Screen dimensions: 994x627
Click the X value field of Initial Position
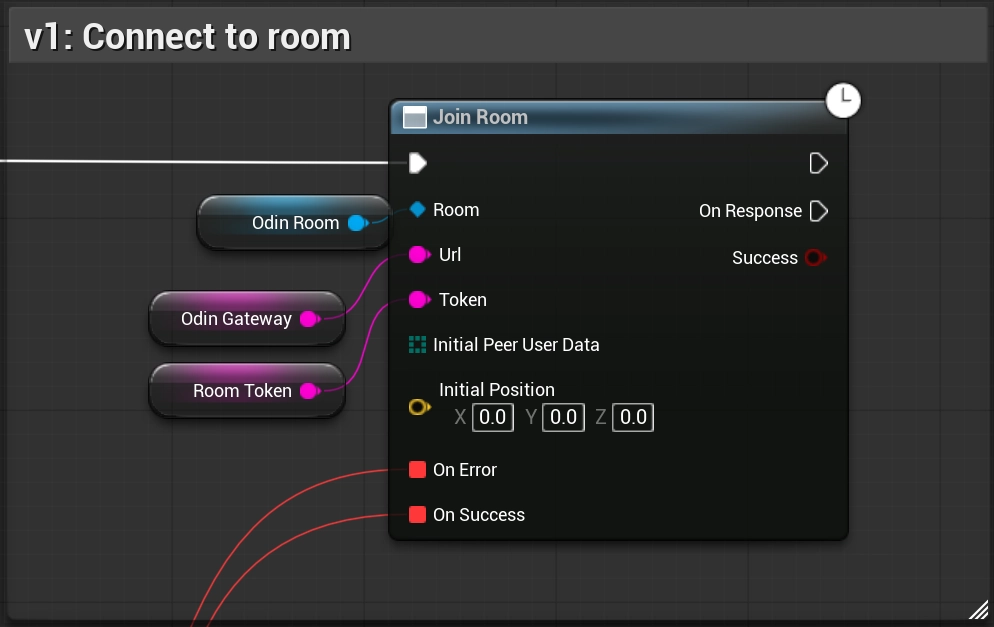(x=492, y=417)
